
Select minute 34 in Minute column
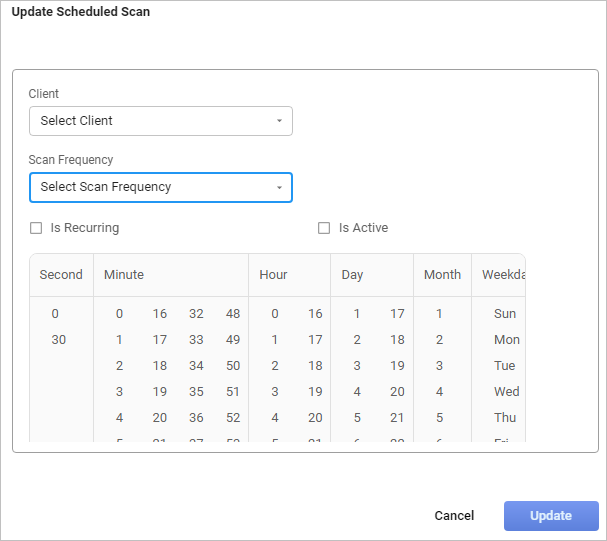(196, 366)
